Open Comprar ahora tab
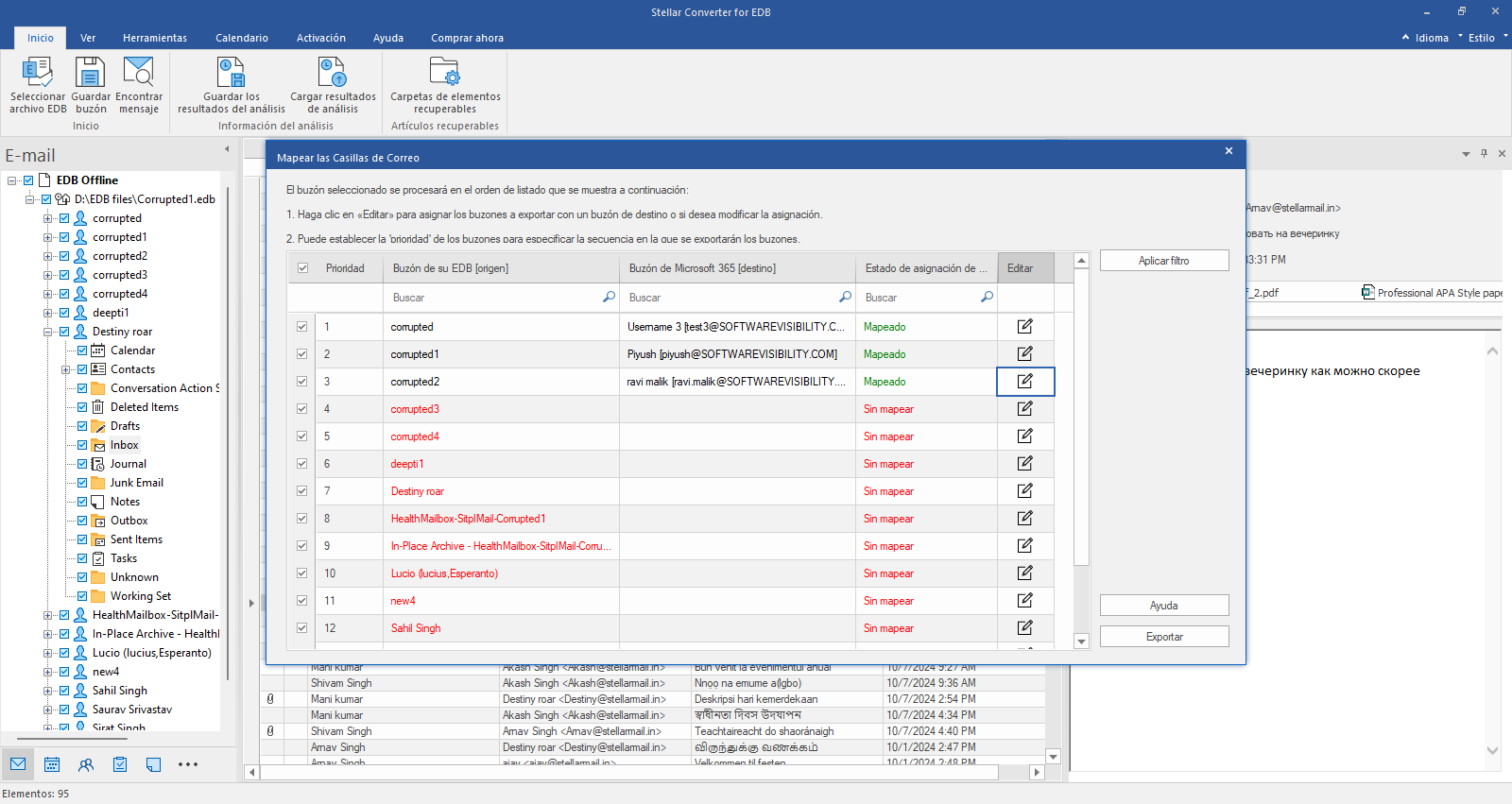1512x804 pixels. (x=467, y=38)
